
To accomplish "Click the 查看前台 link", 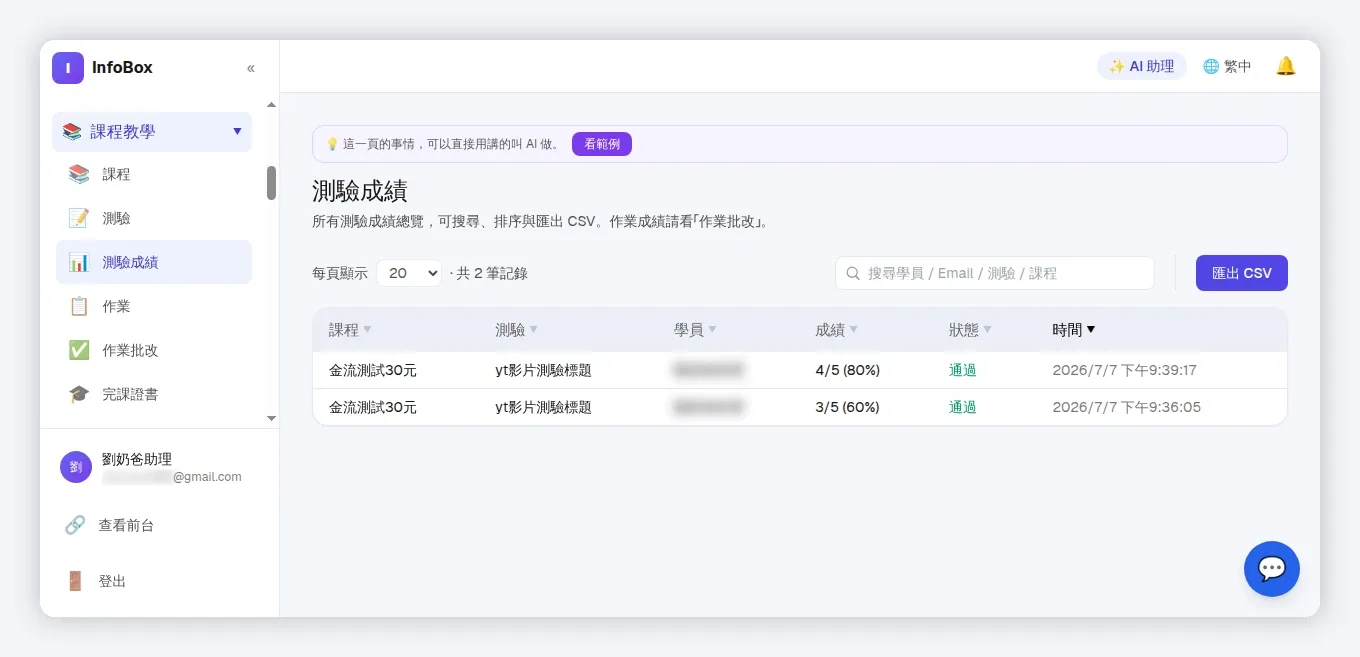I will tap(126, 525).
